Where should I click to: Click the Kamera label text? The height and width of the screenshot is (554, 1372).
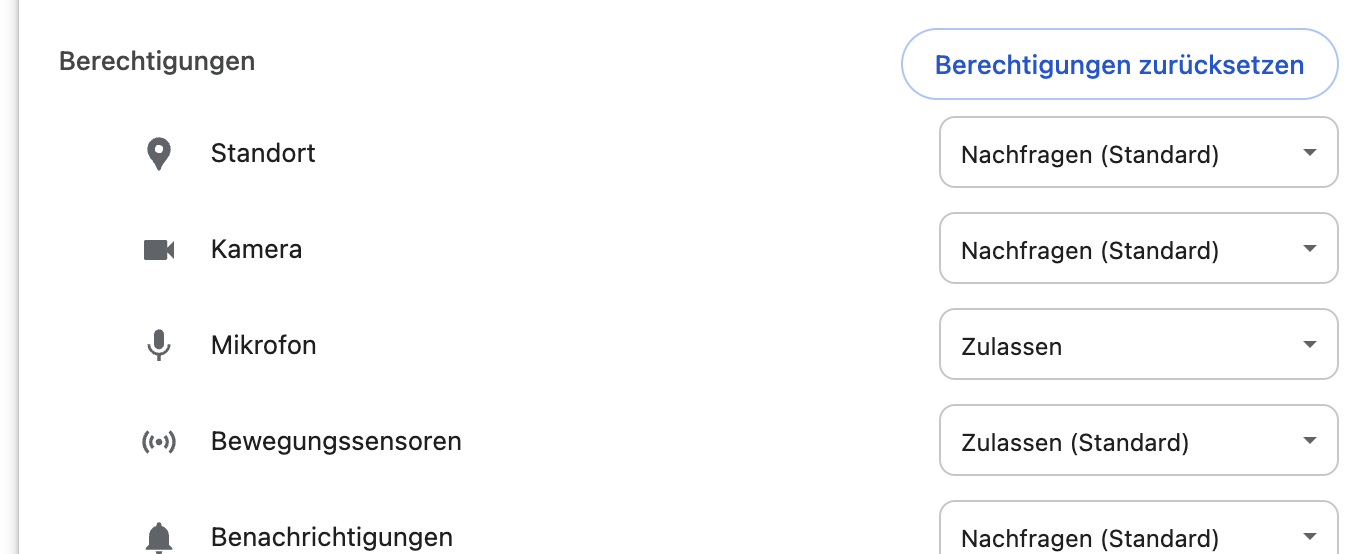(256, 249)
